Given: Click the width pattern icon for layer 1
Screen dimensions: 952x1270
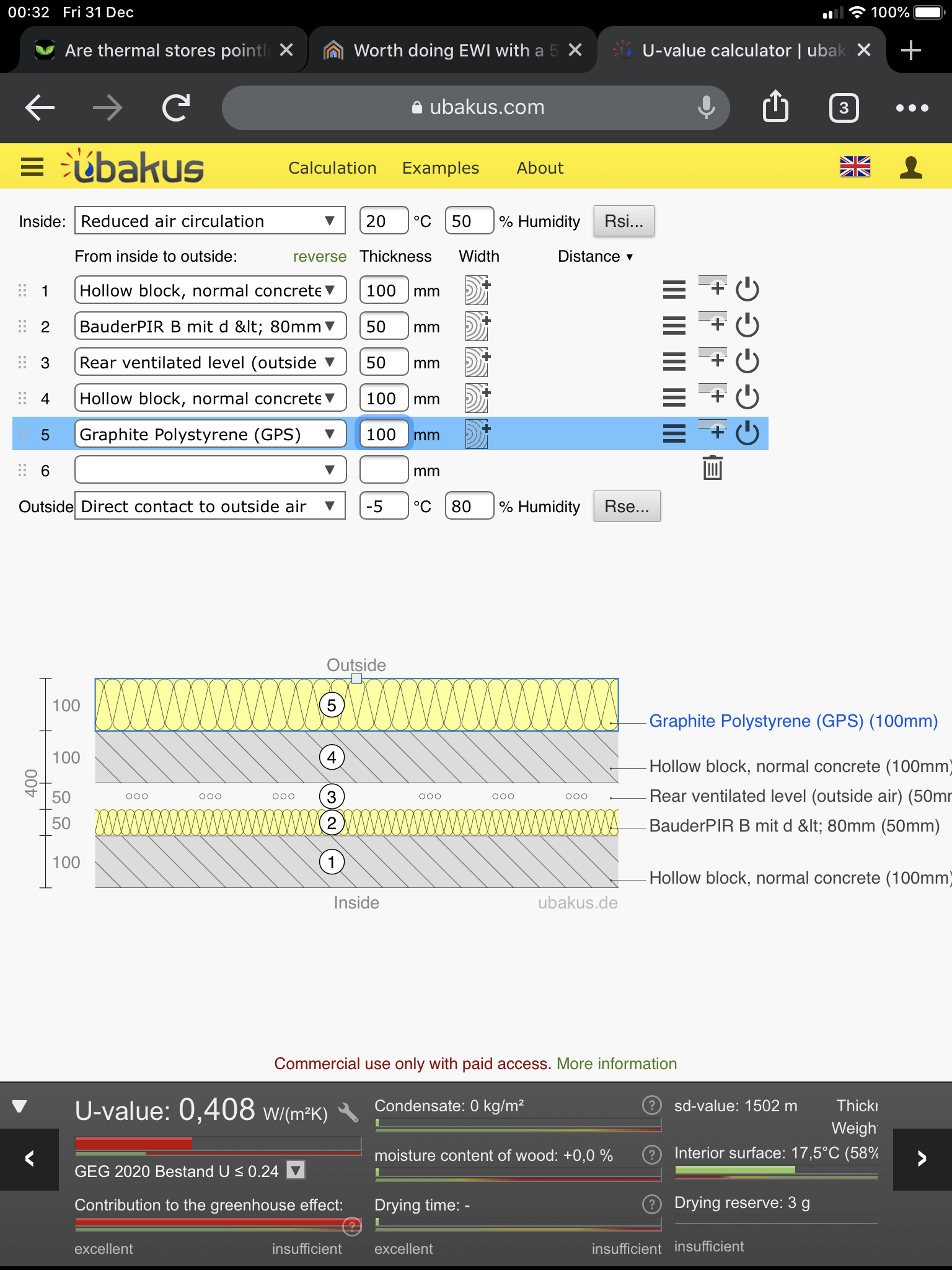Looking at the screenshot, I should coord(477,290).
